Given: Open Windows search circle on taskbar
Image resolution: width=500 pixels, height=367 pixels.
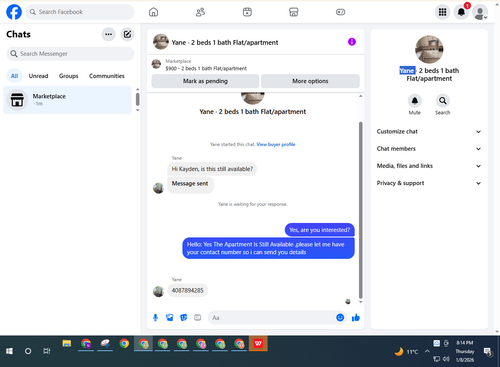Looking at the screenshot, I should (28, 351).
